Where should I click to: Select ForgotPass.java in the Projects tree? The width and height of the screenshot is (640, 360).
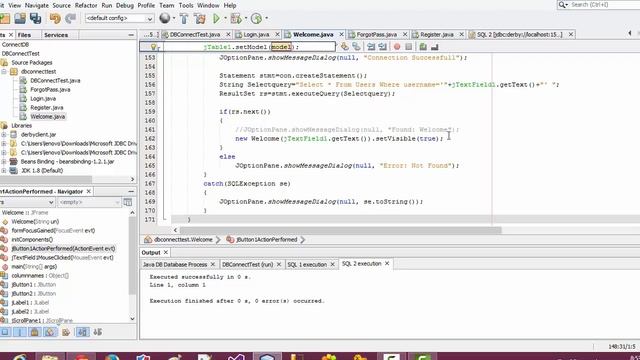[x=50, y=89]
